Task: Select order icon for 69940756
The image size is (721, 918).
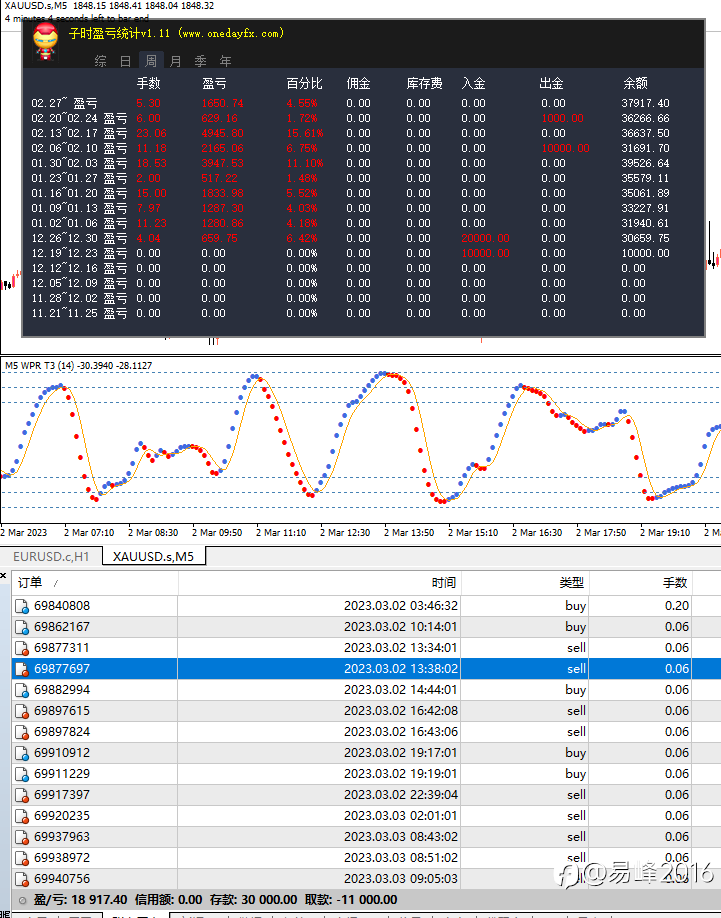Action: pyautogui.click(x=22, y=879)
